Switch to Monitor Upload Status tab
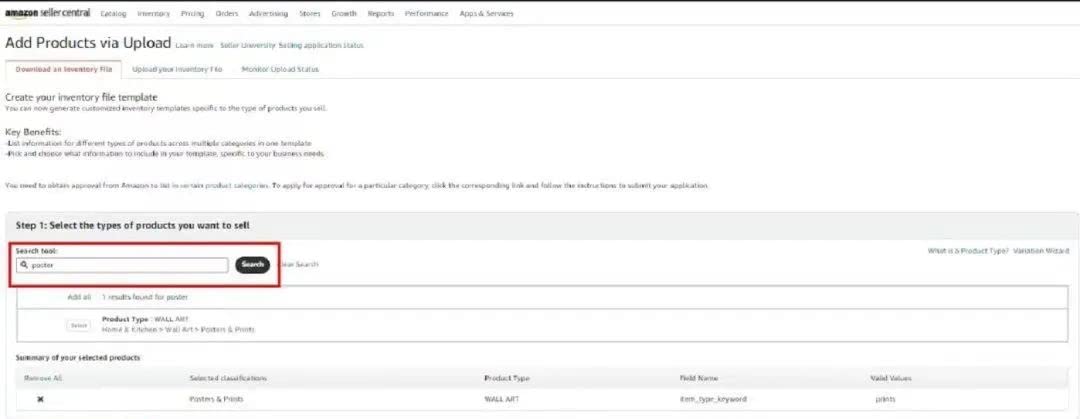 point(280,69)
